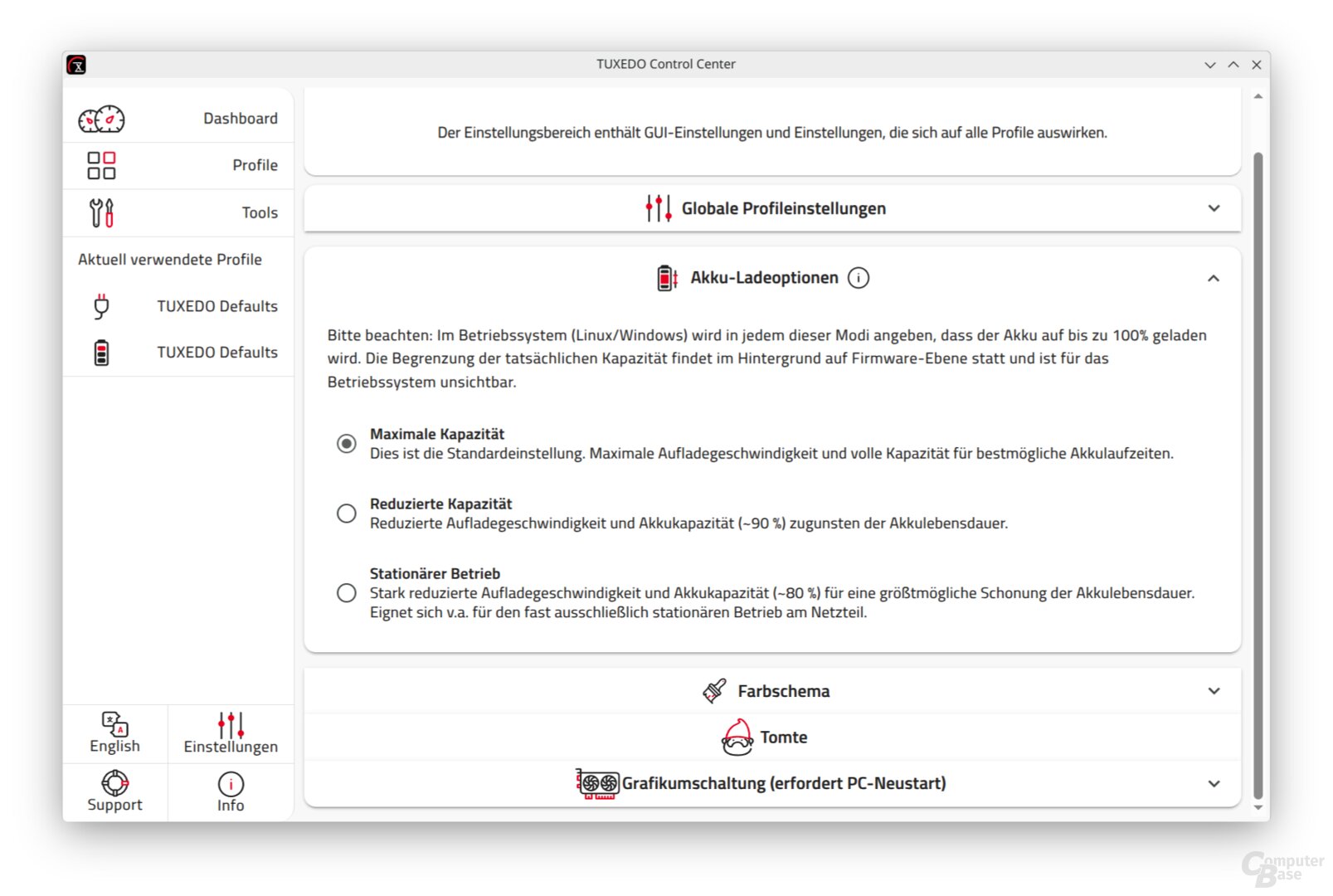
Task: Select the Stationärer Betrieb radio button
Action: coord(347,593)
